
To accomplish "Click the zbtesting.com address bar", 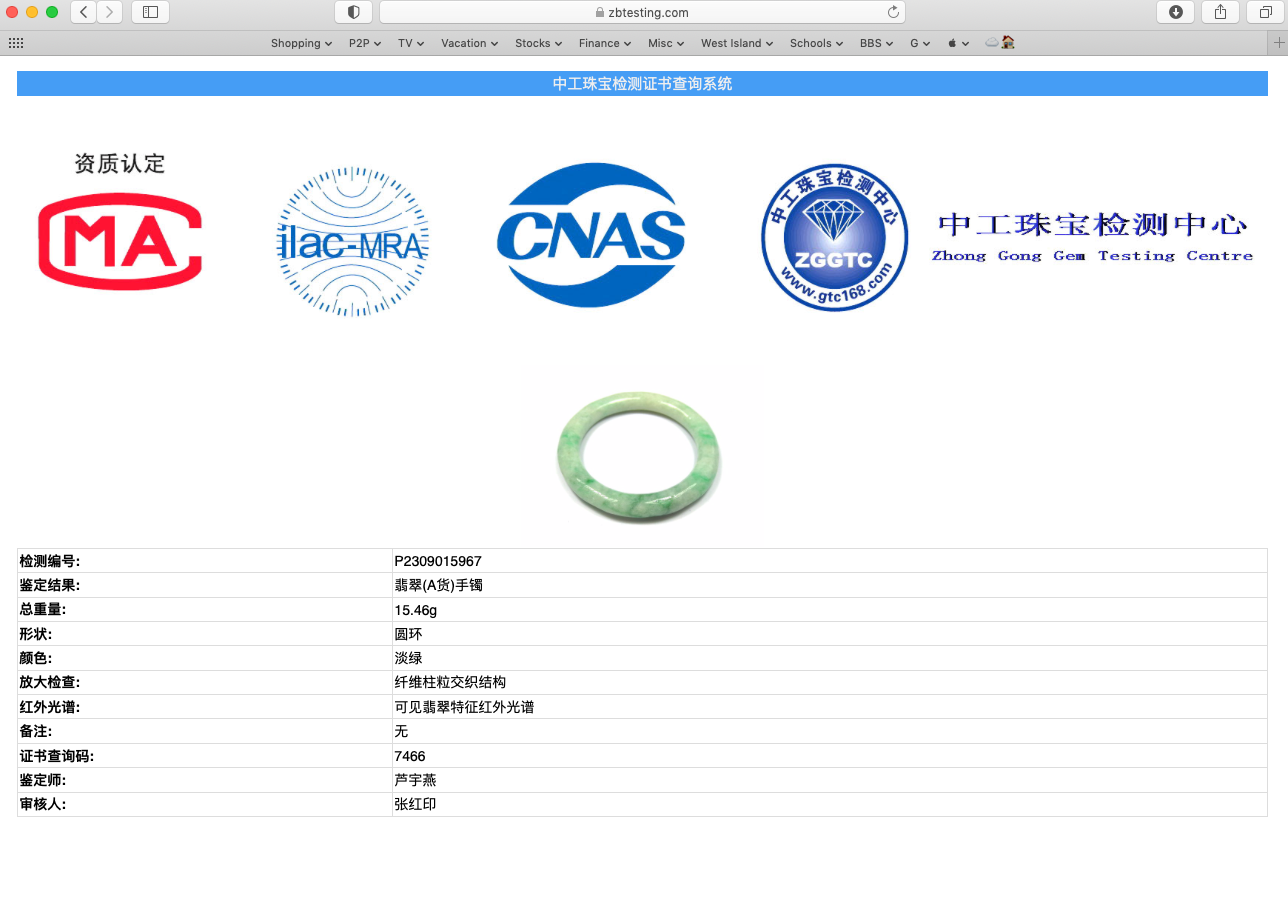I will coord(642,12).
